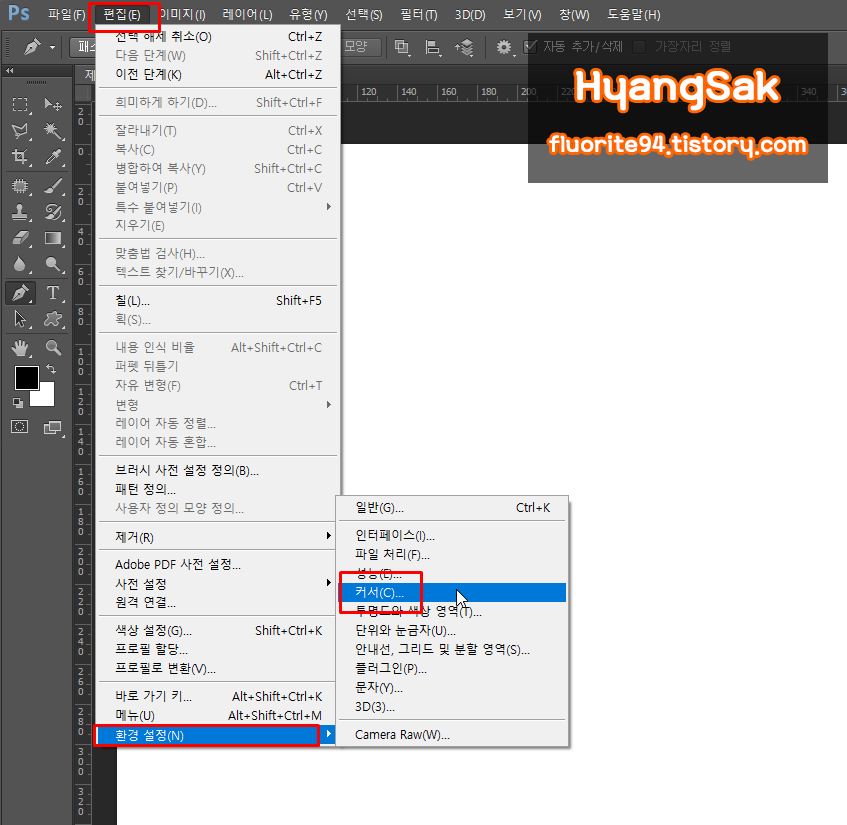Image resolution: width=847 pixels, height=825 pixels.
Task: Click the foreground black color swatch
Action: [25, 377]
